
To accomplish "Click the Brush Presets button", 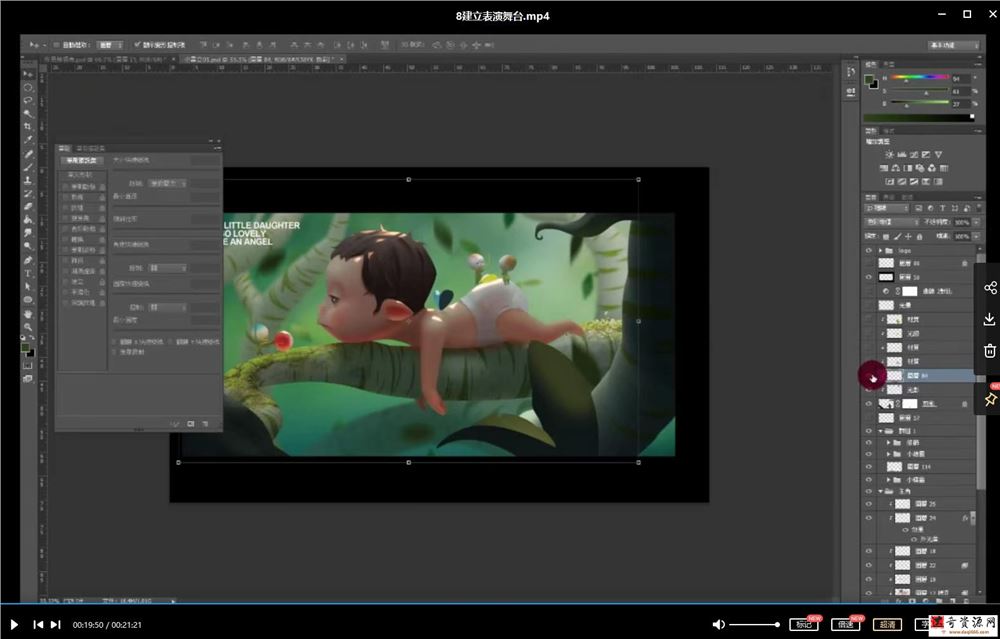I will [x=82, y=160].
